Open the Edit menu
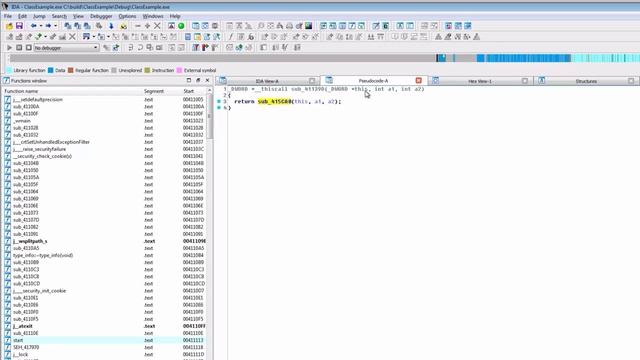 tap(22, 16)
